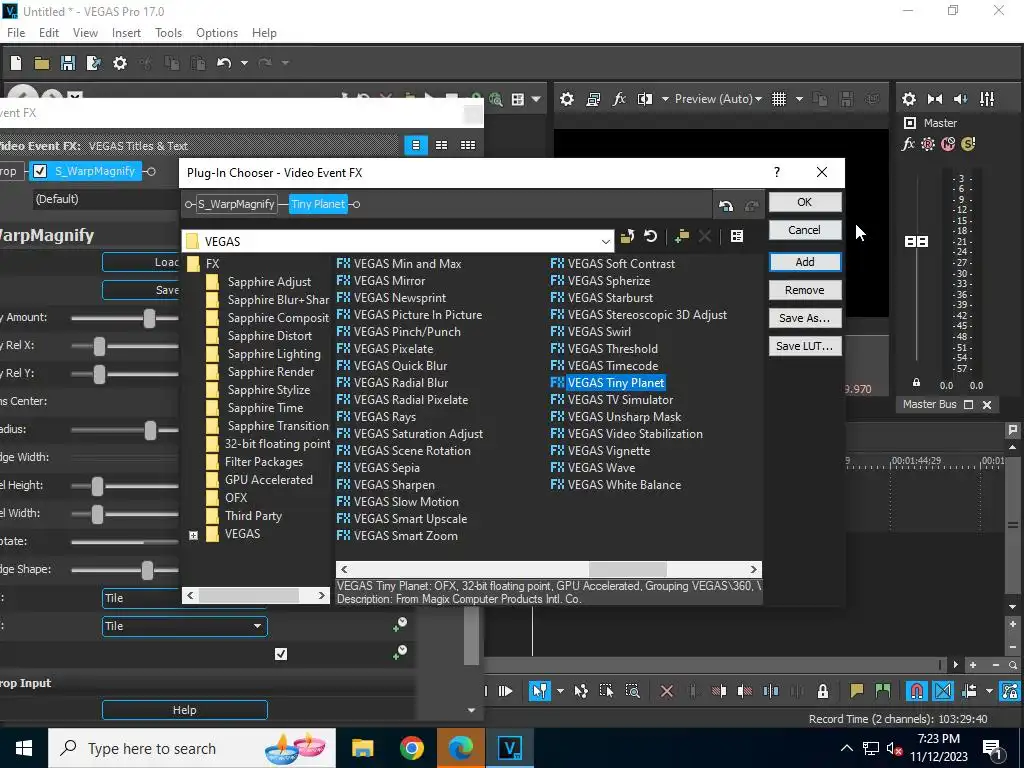Insert marker with the yellow flag icon
The height and width of the screenshot is (768, 1024).
(x=856, y=691)
